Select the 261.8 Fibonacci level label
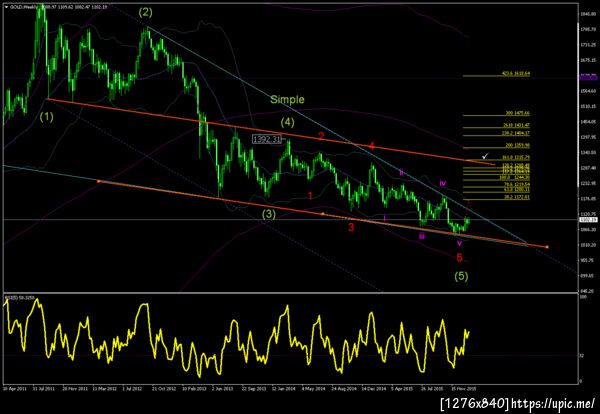Image resolution: width=600 pixels, height=414 pixels. (x=517, y=125)
